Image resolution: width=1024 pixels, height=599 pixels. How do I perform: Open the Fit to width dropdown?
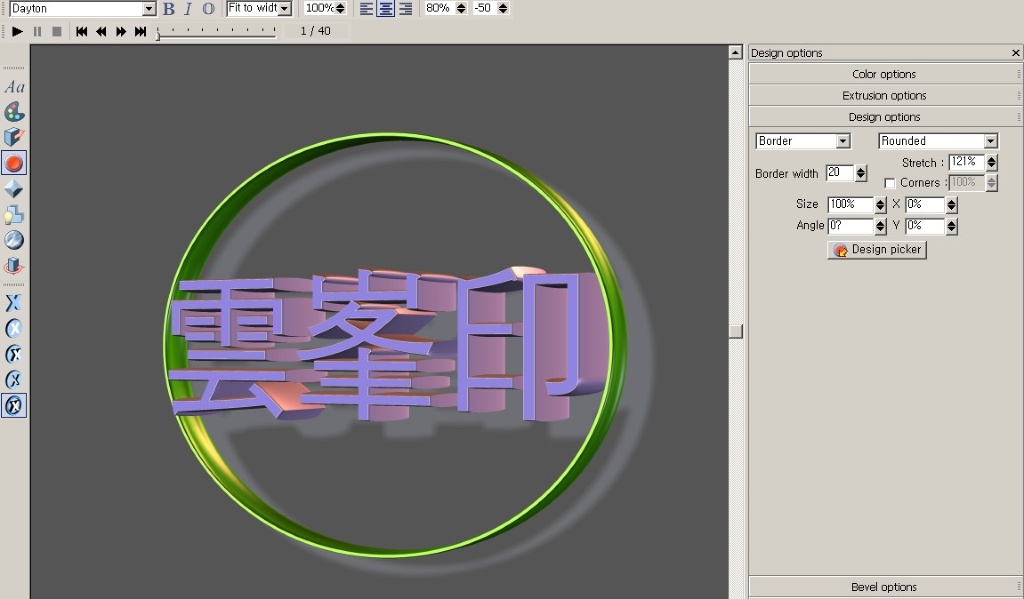point(285,9)
